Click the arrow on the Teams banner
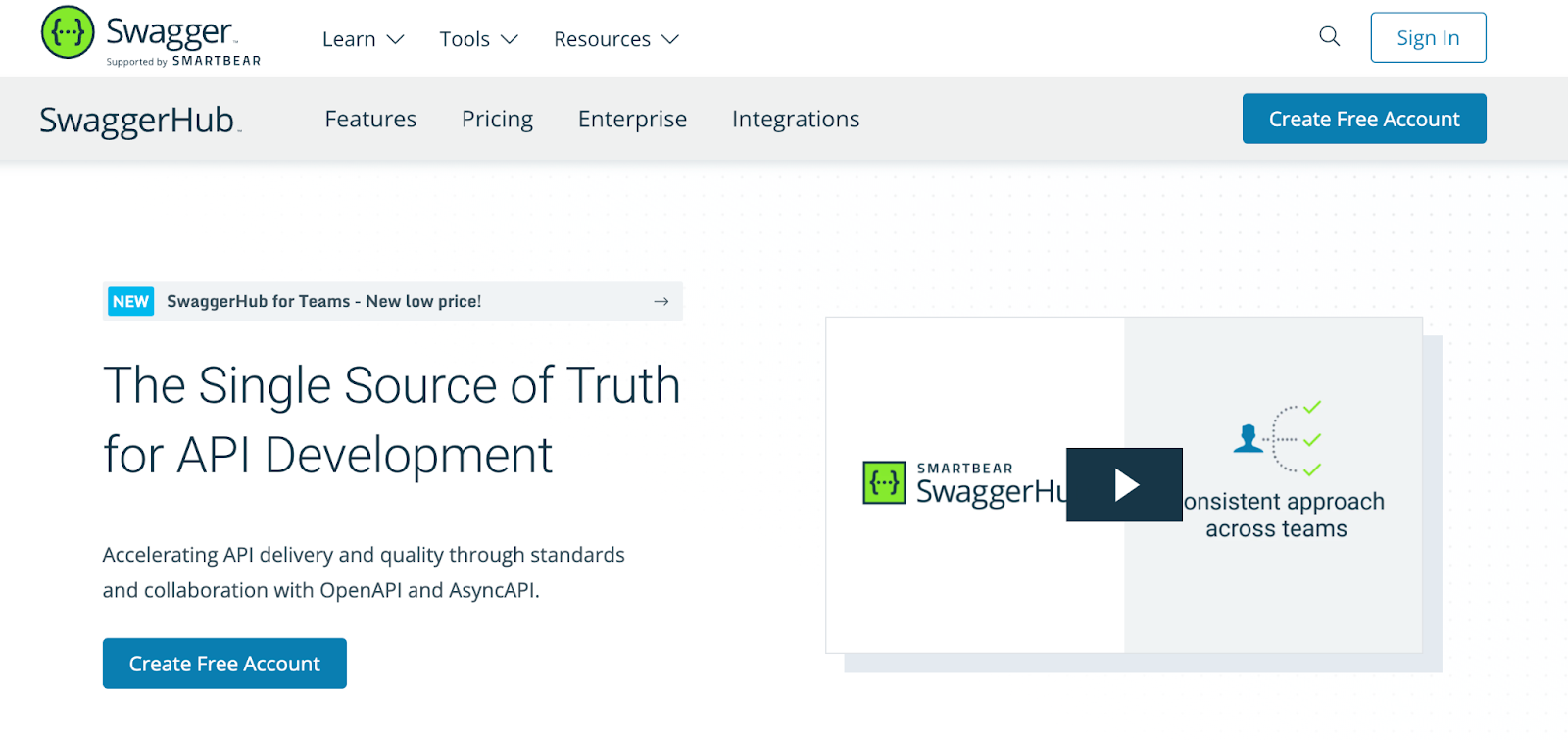The height and width of the screenshot is (741, 1568). click(x=661, y=301)
